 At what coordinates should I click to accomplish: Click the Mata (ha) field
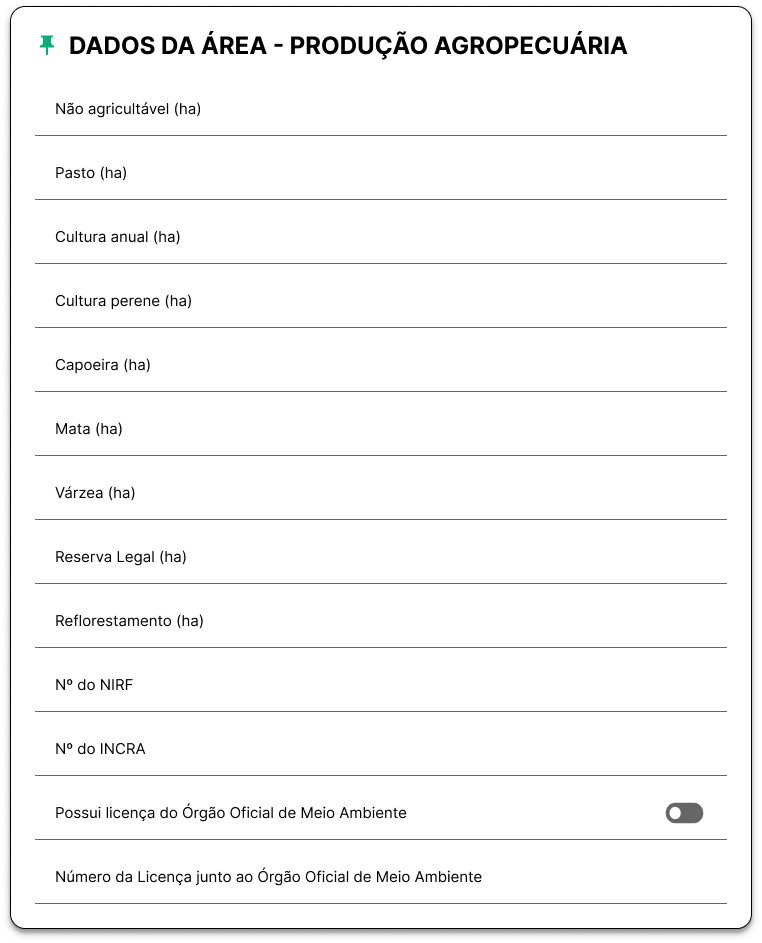(381, 429)
